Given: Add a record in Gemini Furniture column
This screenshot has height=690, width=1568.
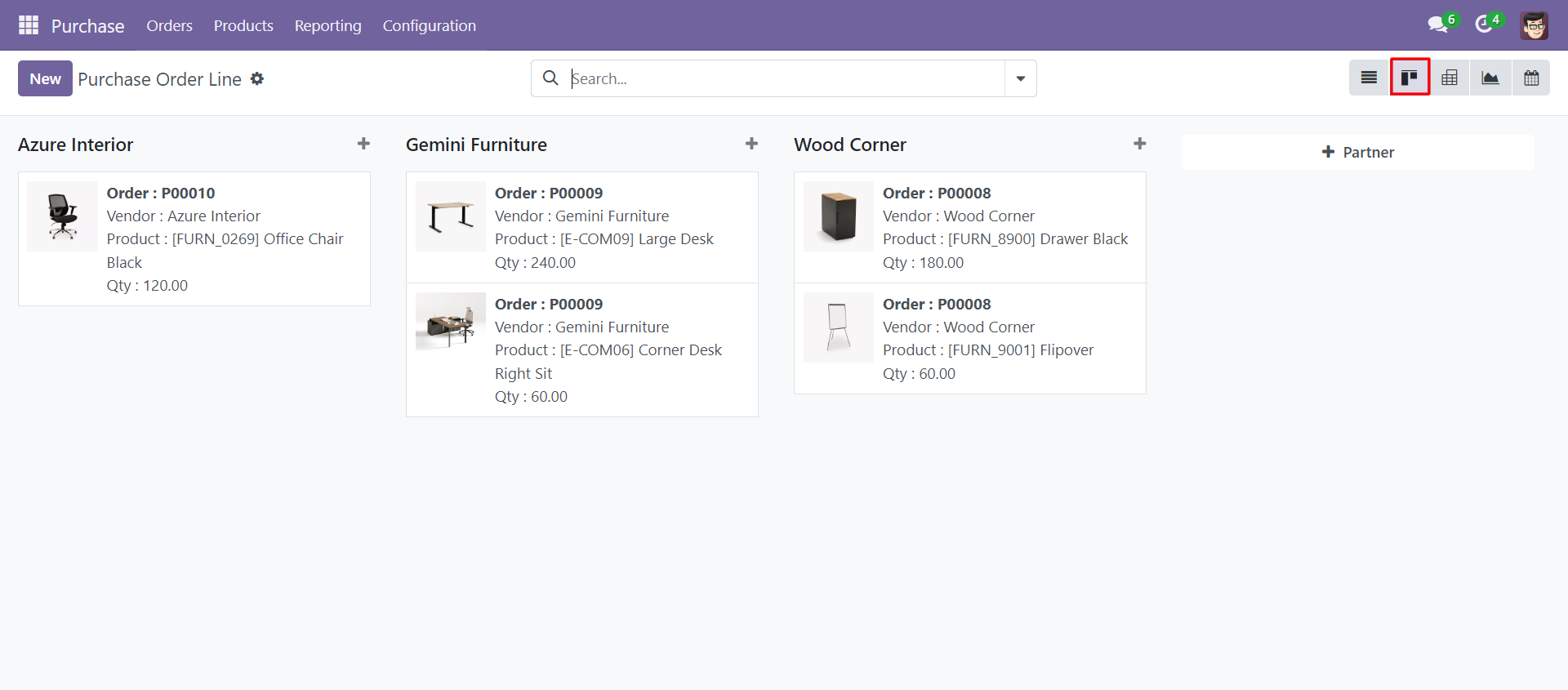Looking at the screenshot, I should coord(751,144).
